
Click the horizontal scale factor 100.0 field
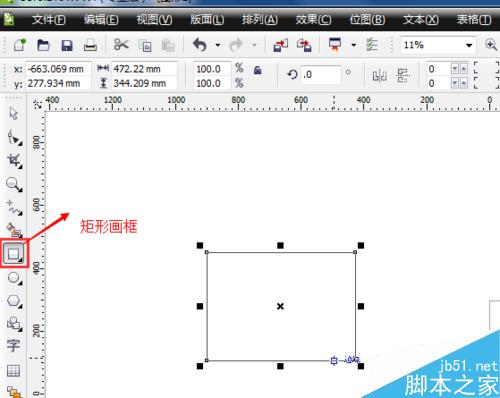[212, 69]
